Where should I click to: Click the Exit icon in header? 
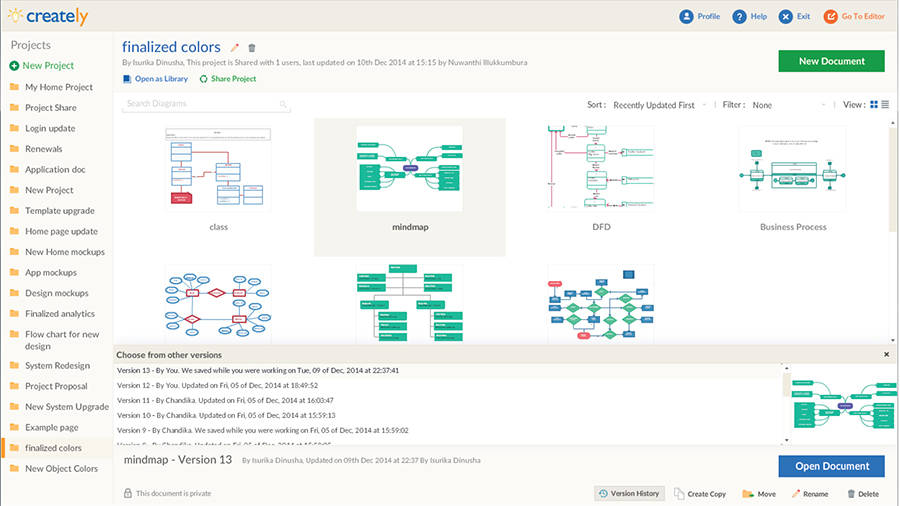click(x=786, y=16)
